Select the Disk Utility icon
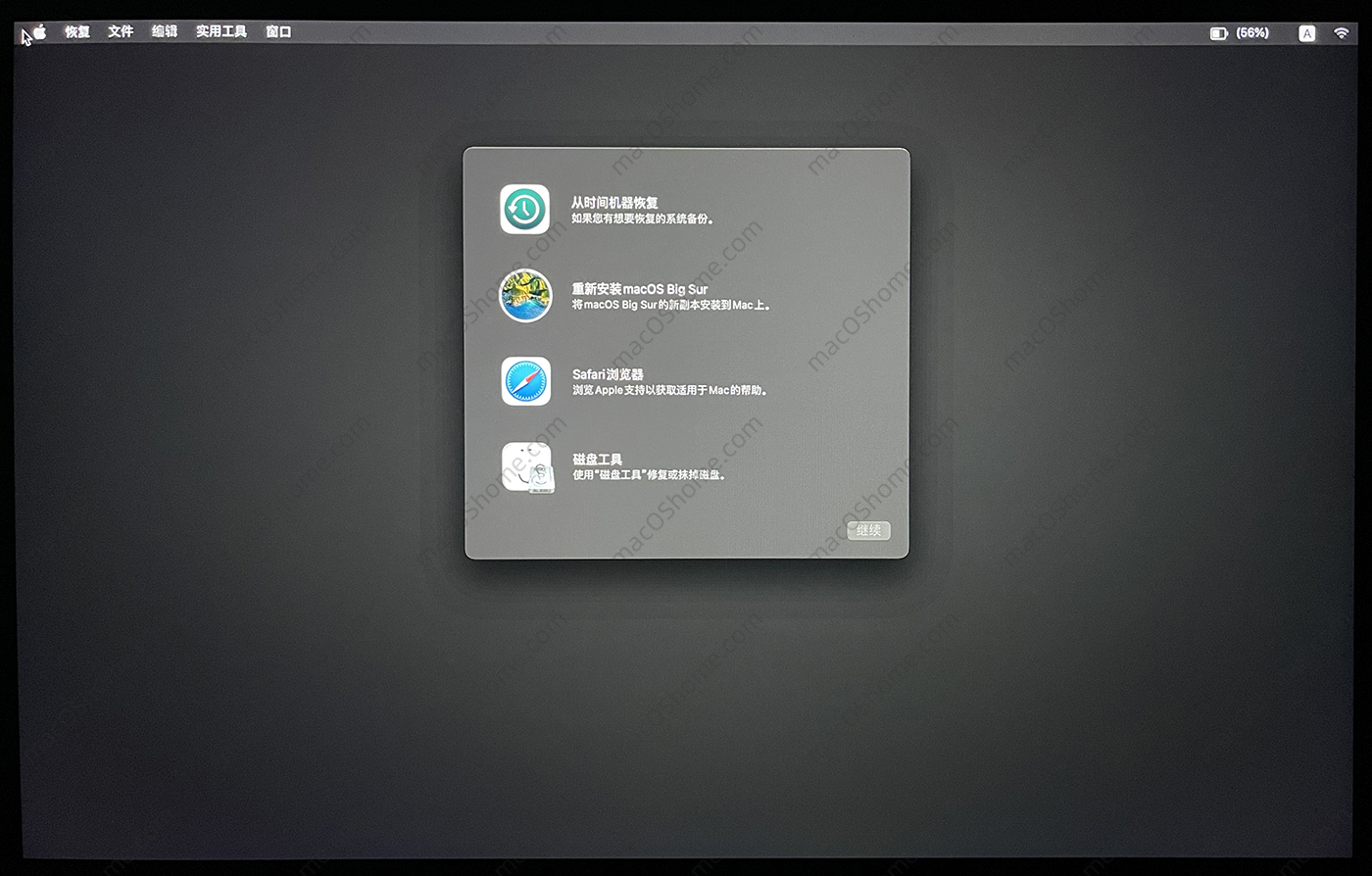 tap(528, 467)
